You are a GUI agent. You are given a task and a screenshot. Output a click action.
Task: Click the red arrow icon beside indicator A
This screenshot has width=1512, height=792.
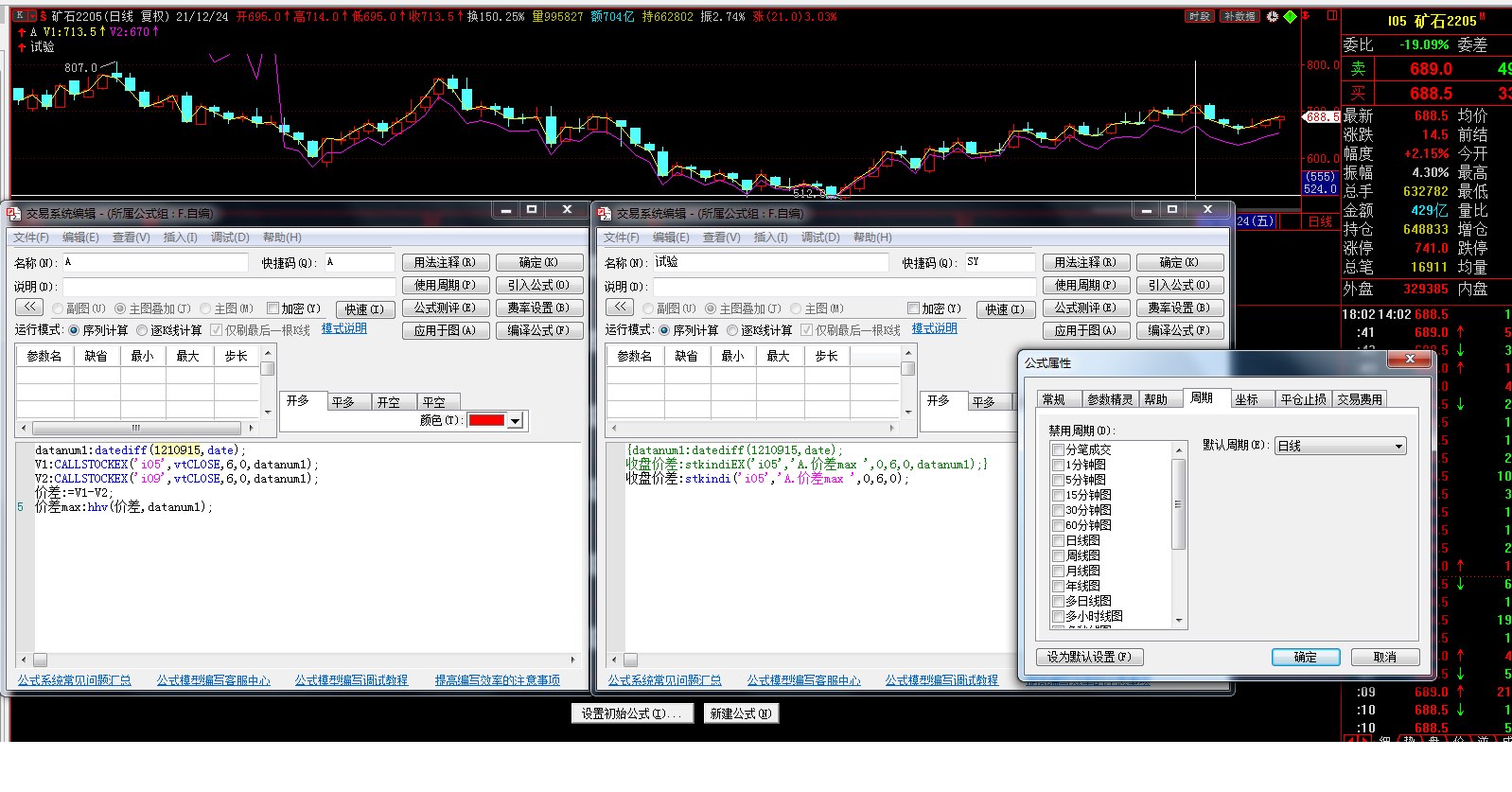(22, 31)
